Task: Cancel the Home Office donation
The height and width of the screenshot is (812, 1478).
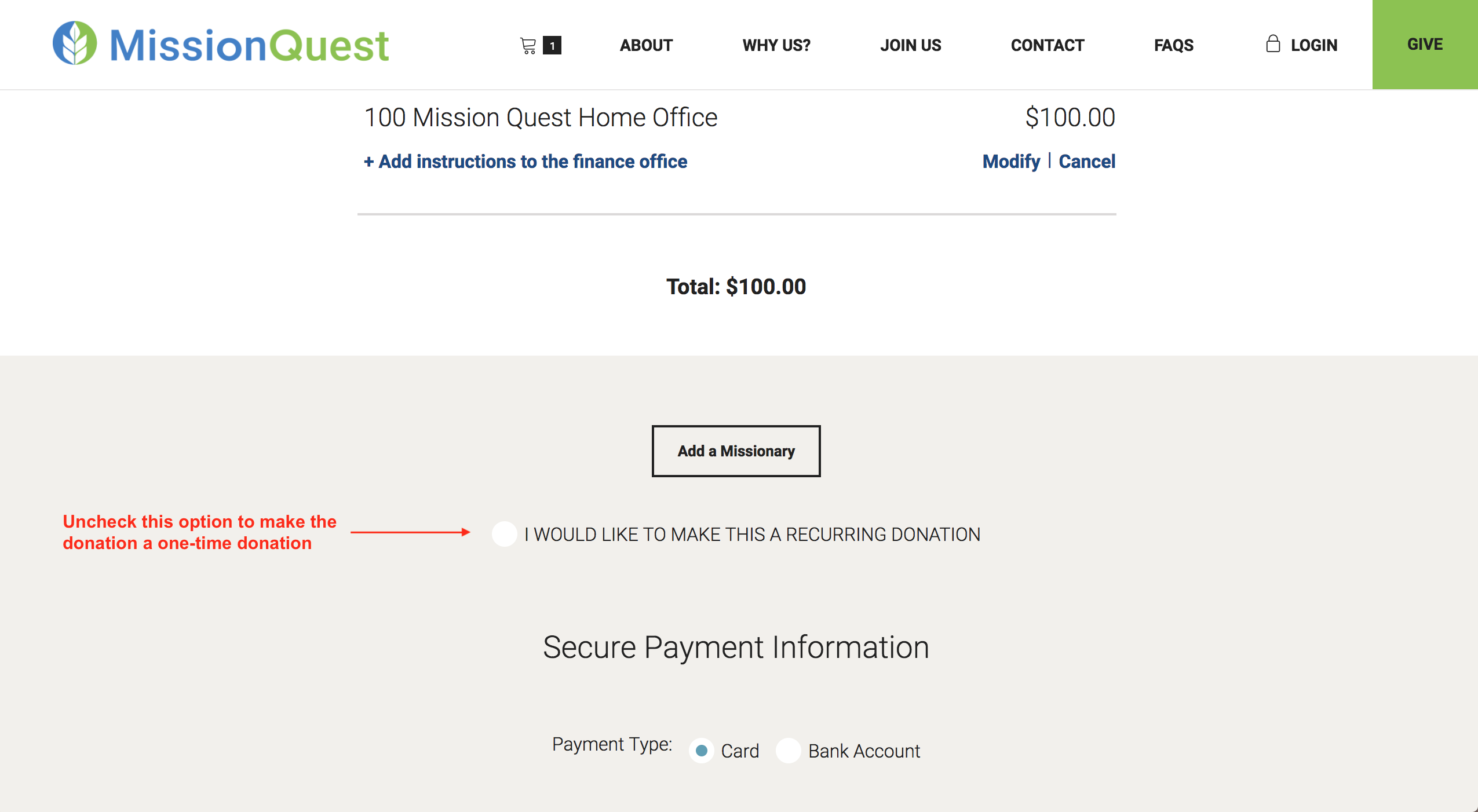Action: point(1087,162)
